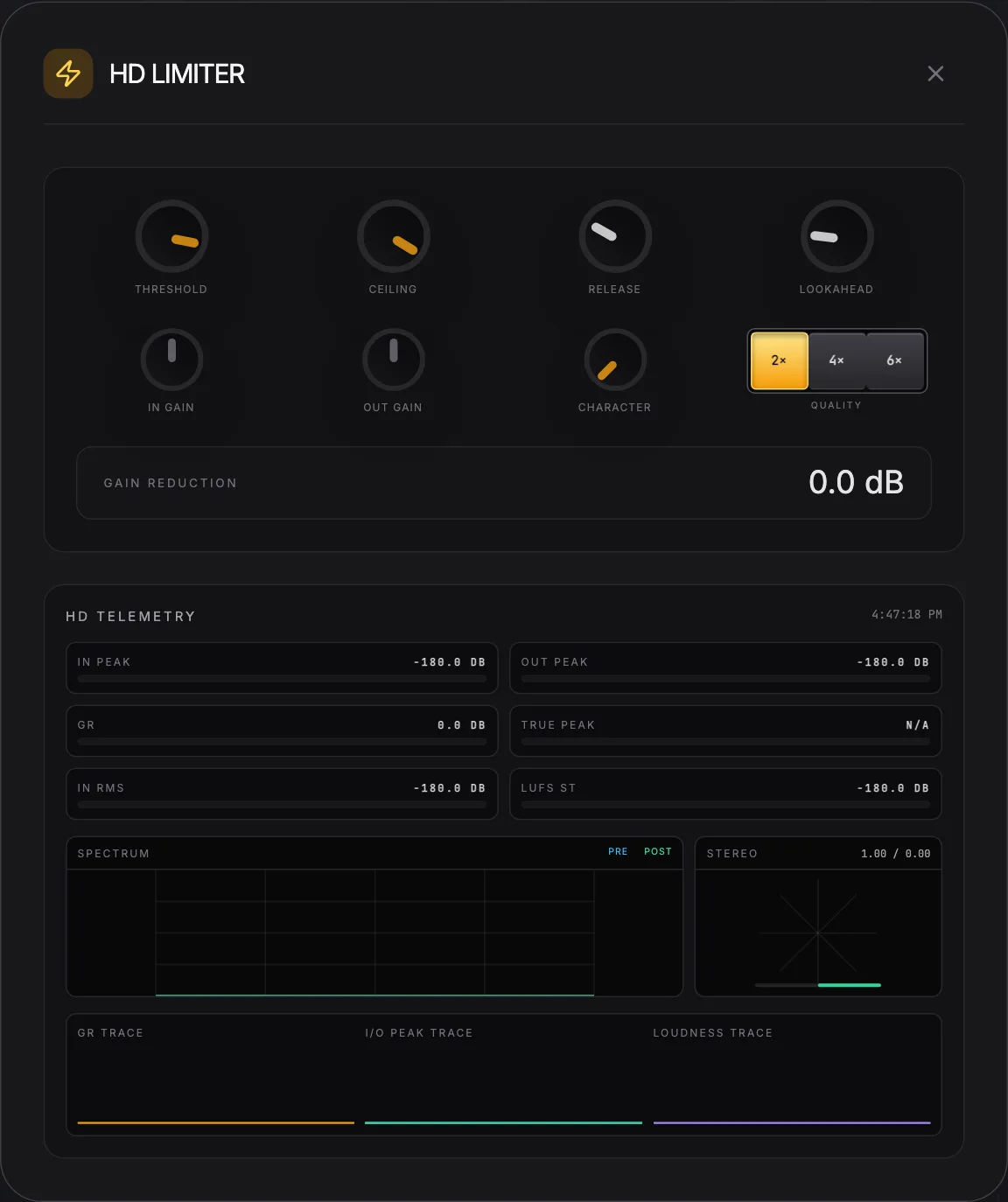
Task: Click the Out Gain knob
Action: pyautogui.click(x=394, y=360)
